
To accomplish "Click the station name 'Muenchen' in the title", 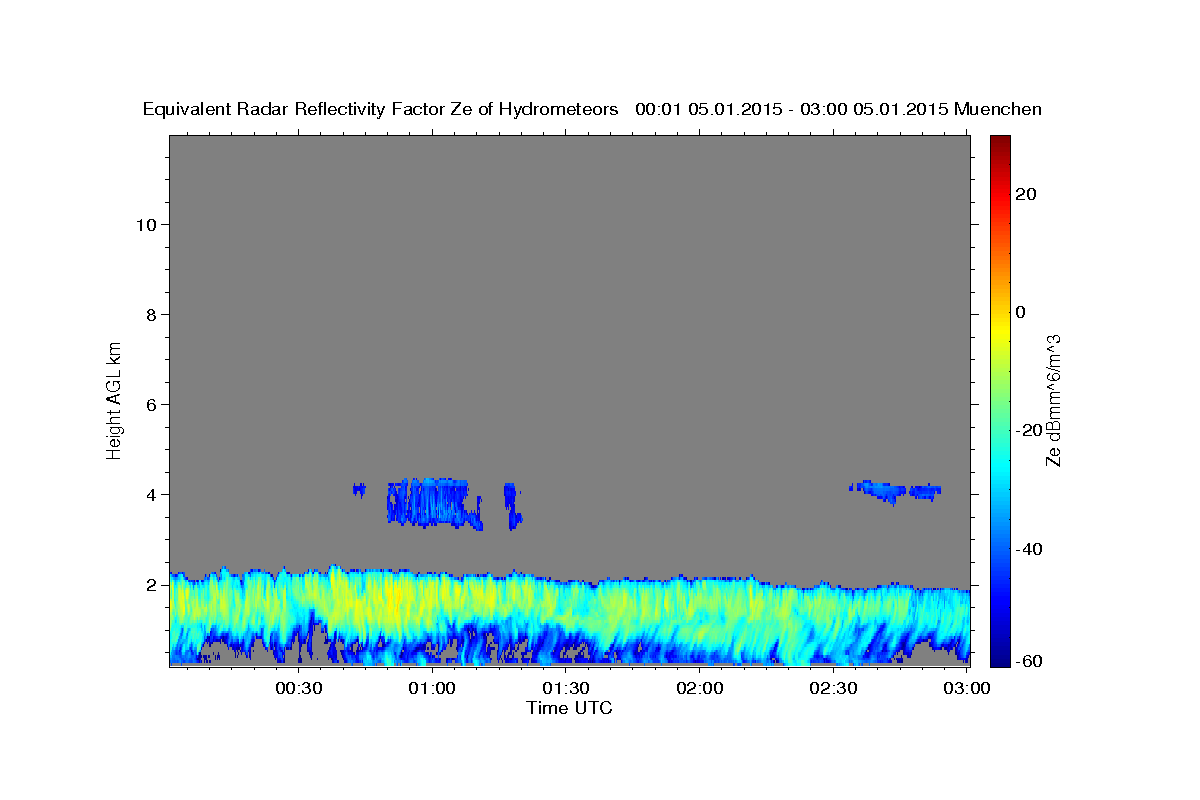I will click(x=999, y=110).
